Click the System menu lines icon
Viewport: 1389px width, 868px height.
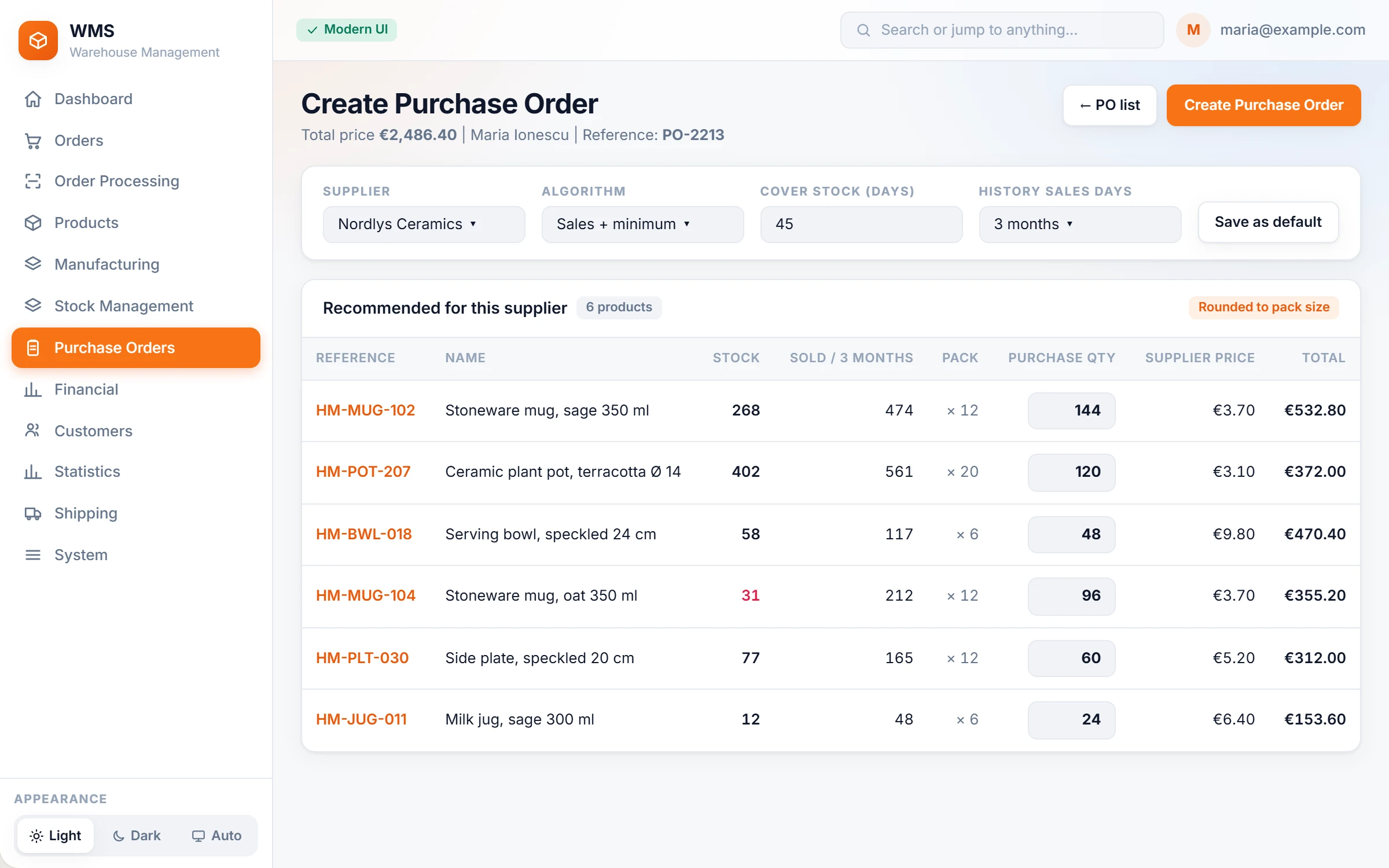pos(33,555)
